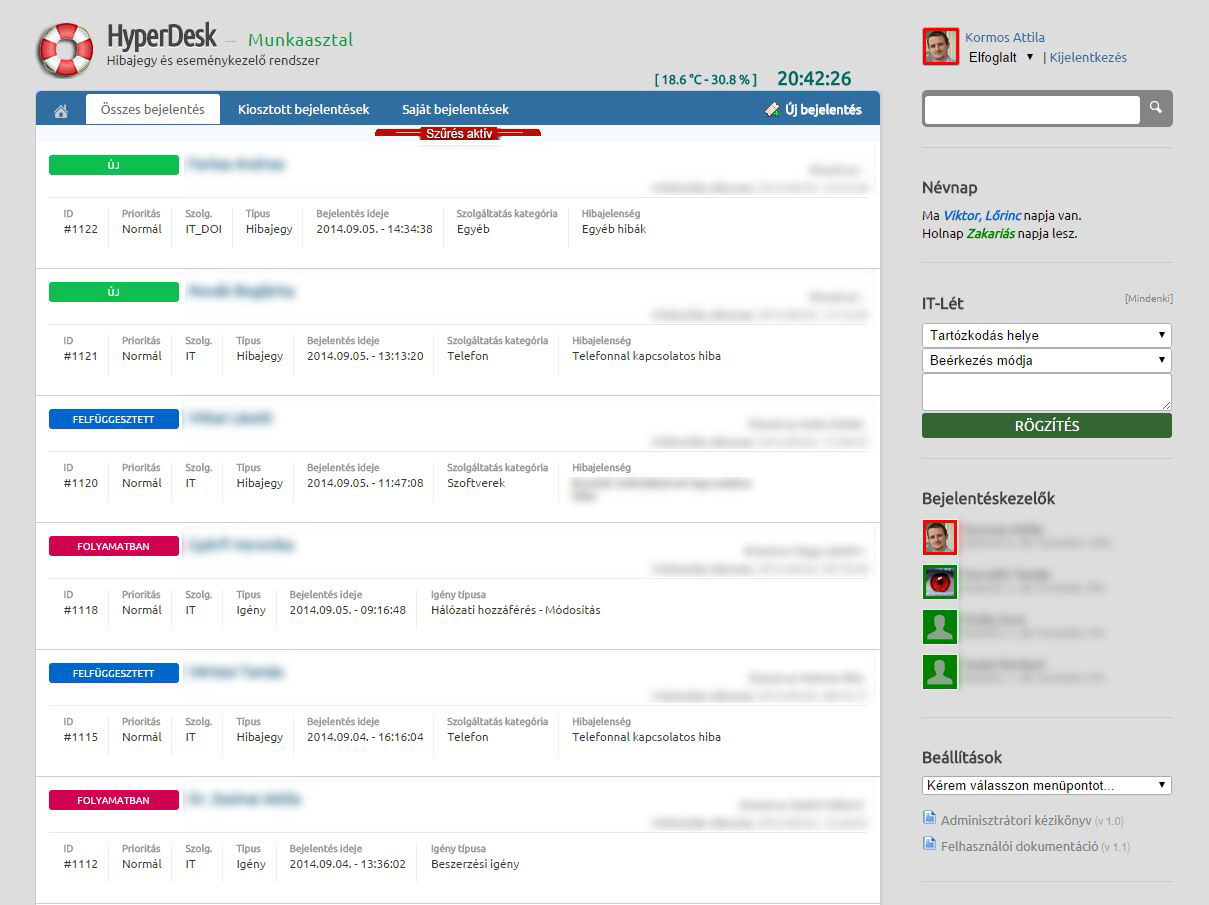Viewport: 1209px width, 905px height.
Task: Click into the search input field
Action: pos(1031,109)
